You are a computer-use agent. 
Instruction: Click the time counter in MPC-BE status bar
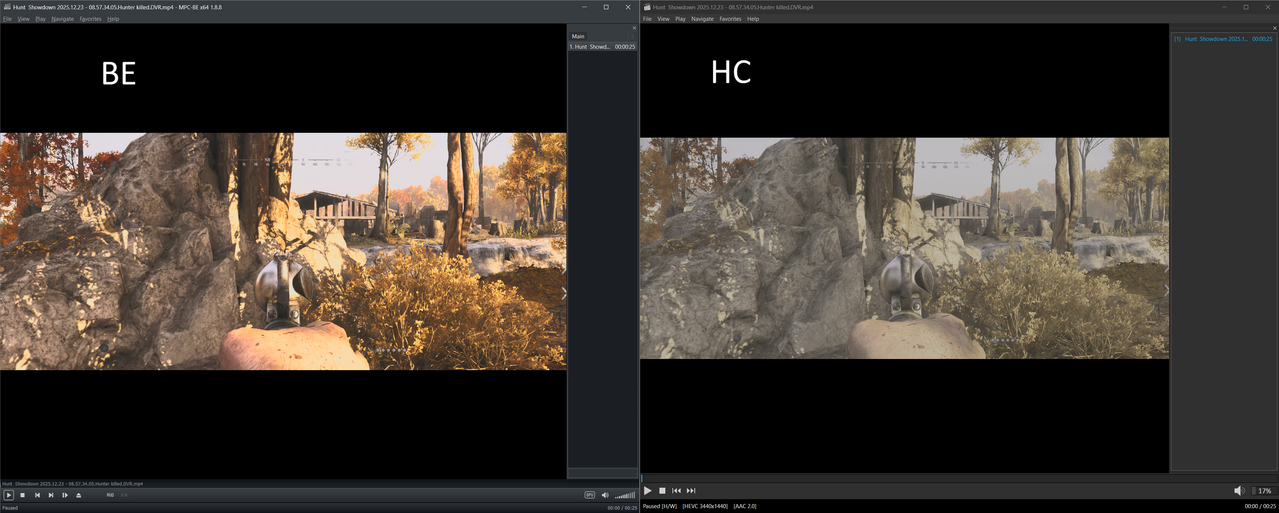point(622,508)
